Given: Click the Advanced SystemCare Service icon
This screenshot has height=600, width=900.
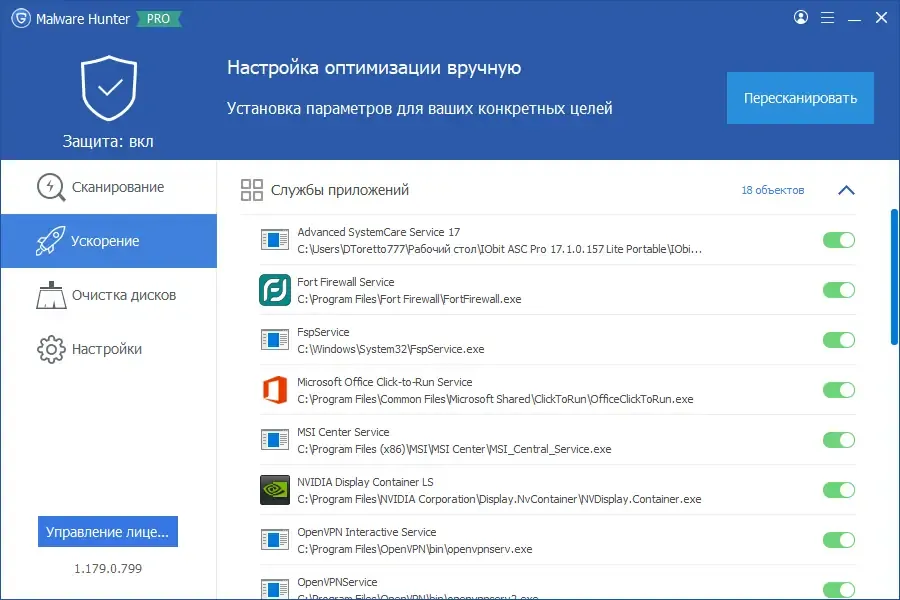Looking at the screenshot, I should pos(275,240).
